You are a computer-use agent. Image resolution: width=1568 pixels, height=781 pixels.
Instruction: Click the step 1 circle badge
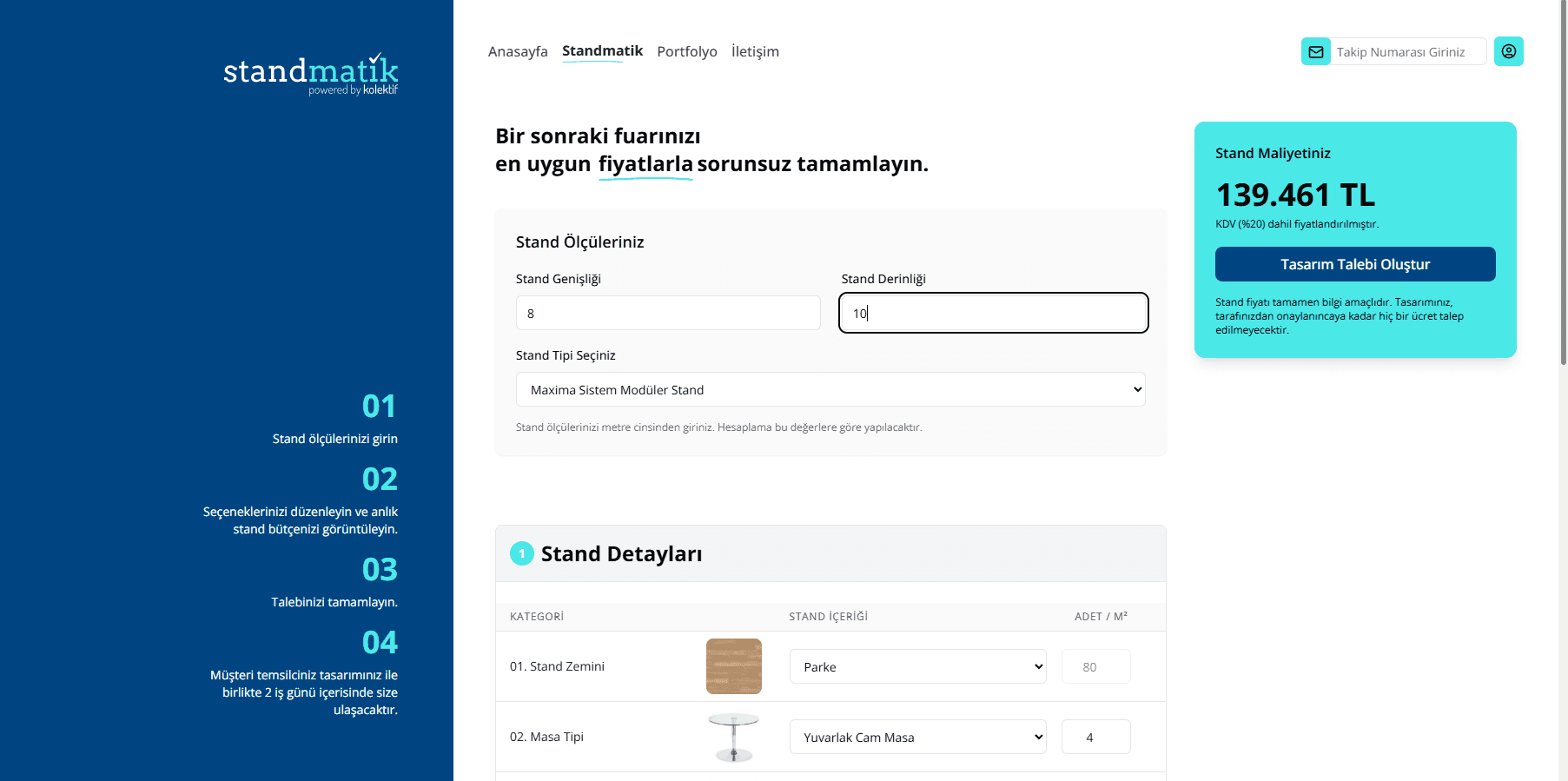pyautogui.click(x=522, y=553)
